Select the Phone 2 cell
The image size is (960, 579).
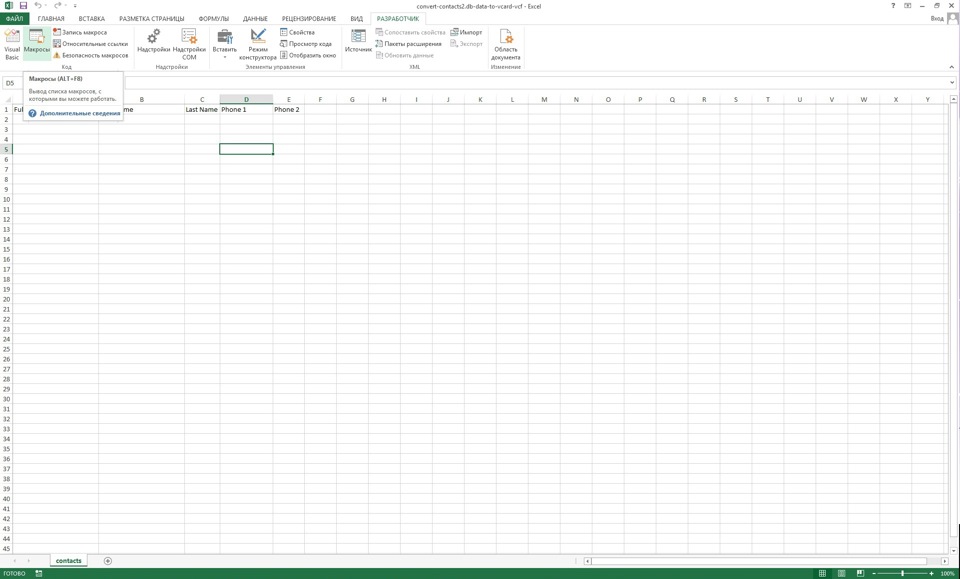[x=288, y=110]
